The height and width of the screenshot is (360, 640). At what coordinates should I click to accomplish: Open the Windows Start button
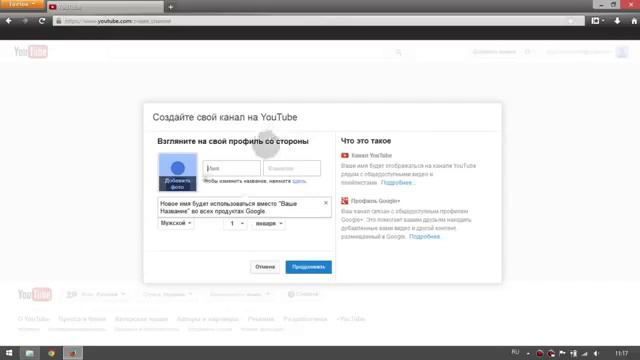tap(9, 353)
